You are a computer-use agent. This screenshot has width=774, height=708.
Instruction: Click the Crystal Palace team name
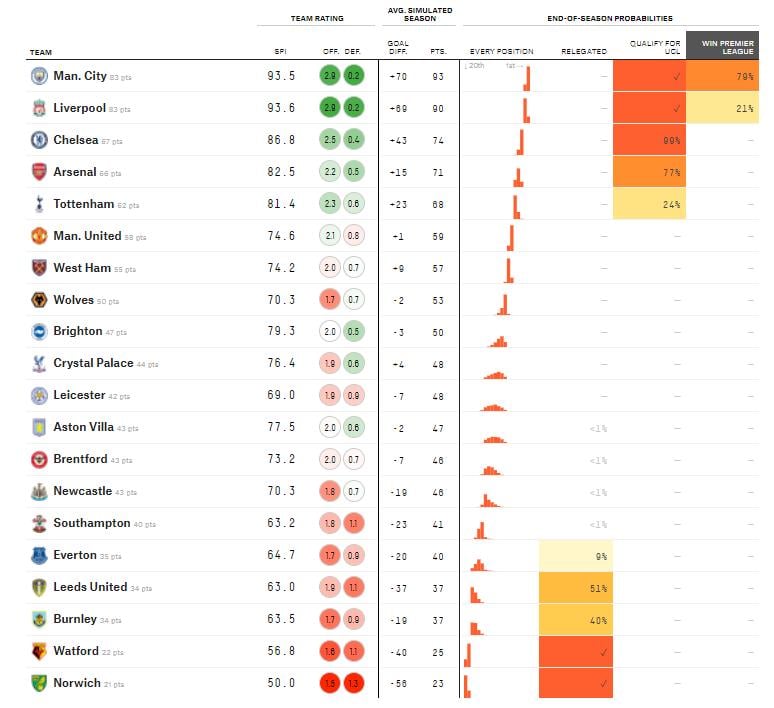[x=93, y=363]
